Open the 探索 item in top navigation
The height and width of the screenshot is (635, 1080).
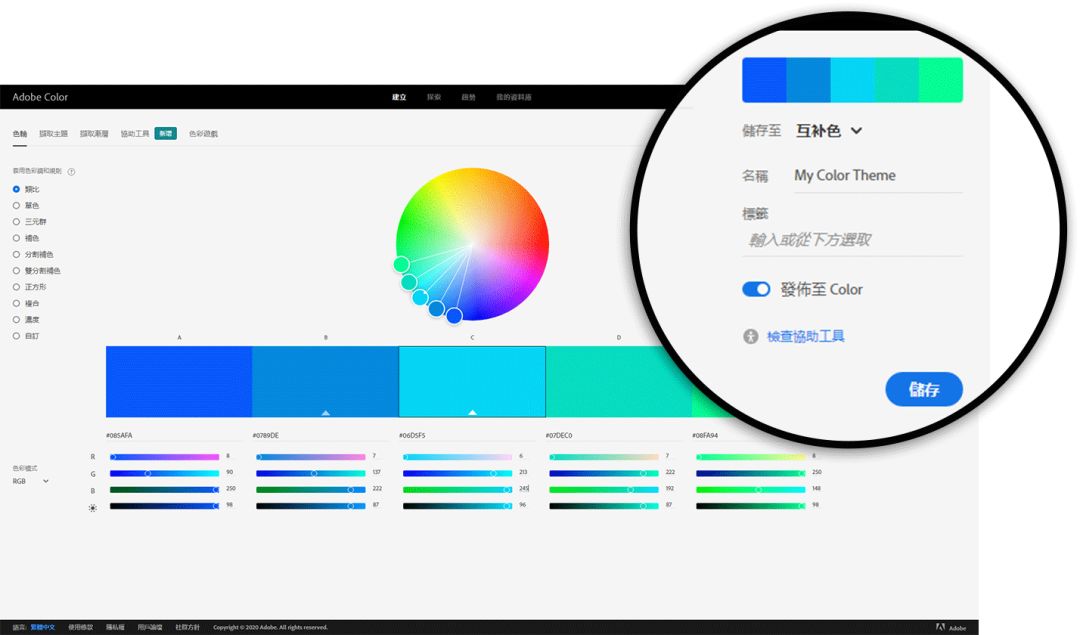[434, 97]
